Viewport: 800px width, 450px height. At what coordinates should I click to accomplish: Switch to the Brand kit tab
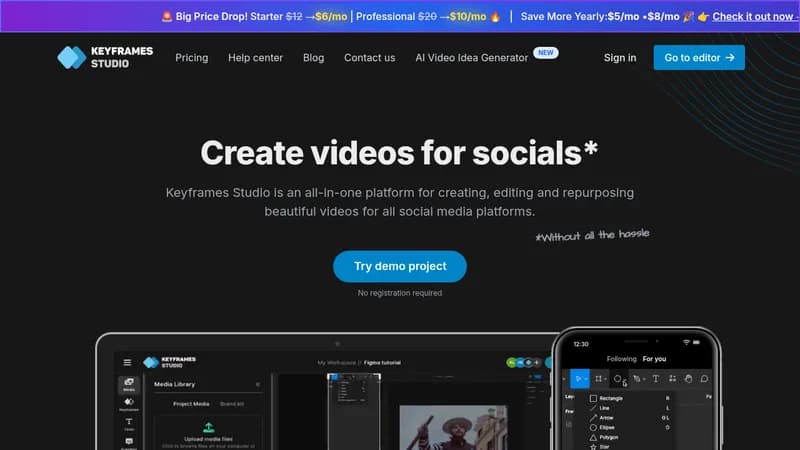232,404
